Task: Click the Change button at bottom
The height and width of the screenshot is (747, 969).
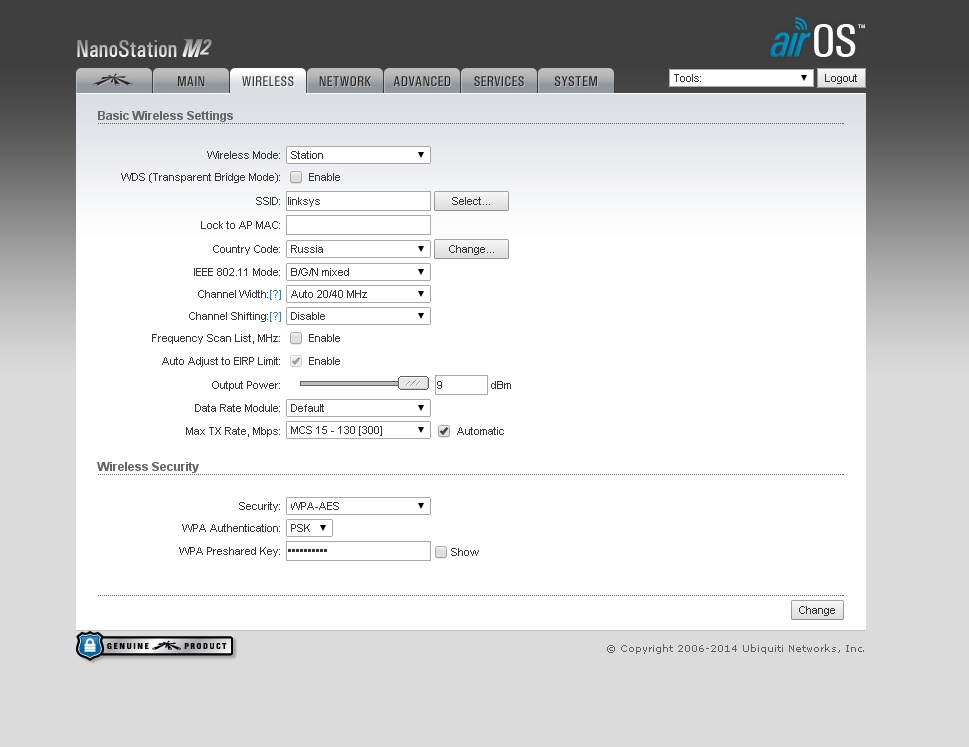Action: pos(817,610)
